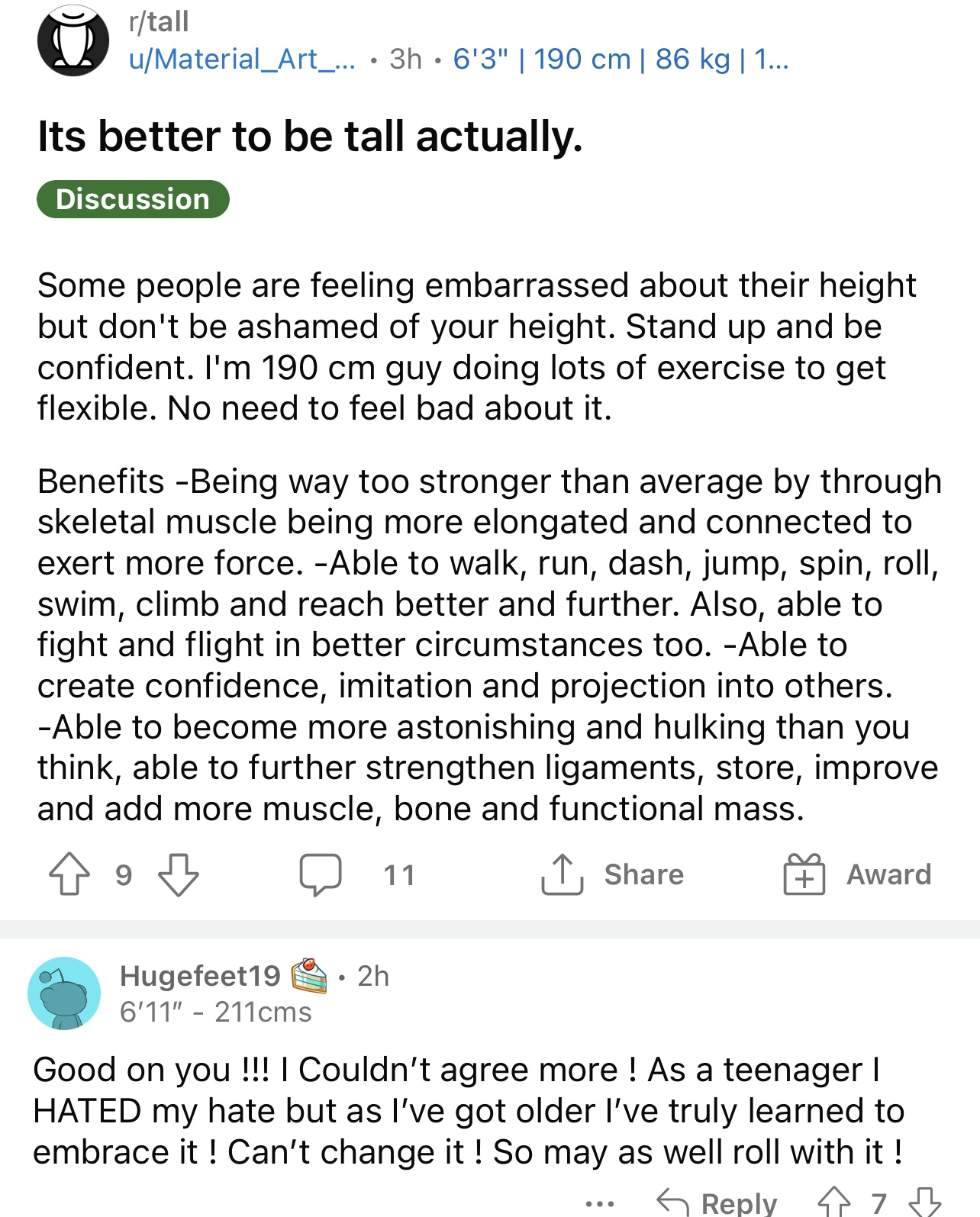
Task: Tap the Award gift icon
Action: coord(804,874)
